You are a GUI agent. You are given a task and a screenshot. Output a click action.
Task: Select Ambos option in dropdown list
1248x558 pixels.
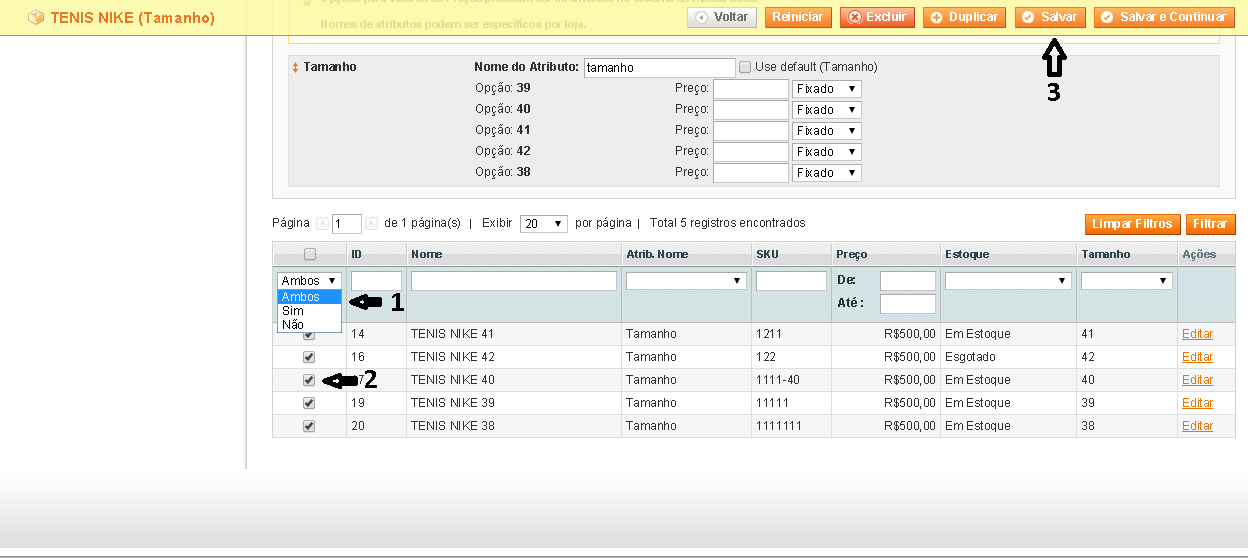pos(309,297)
